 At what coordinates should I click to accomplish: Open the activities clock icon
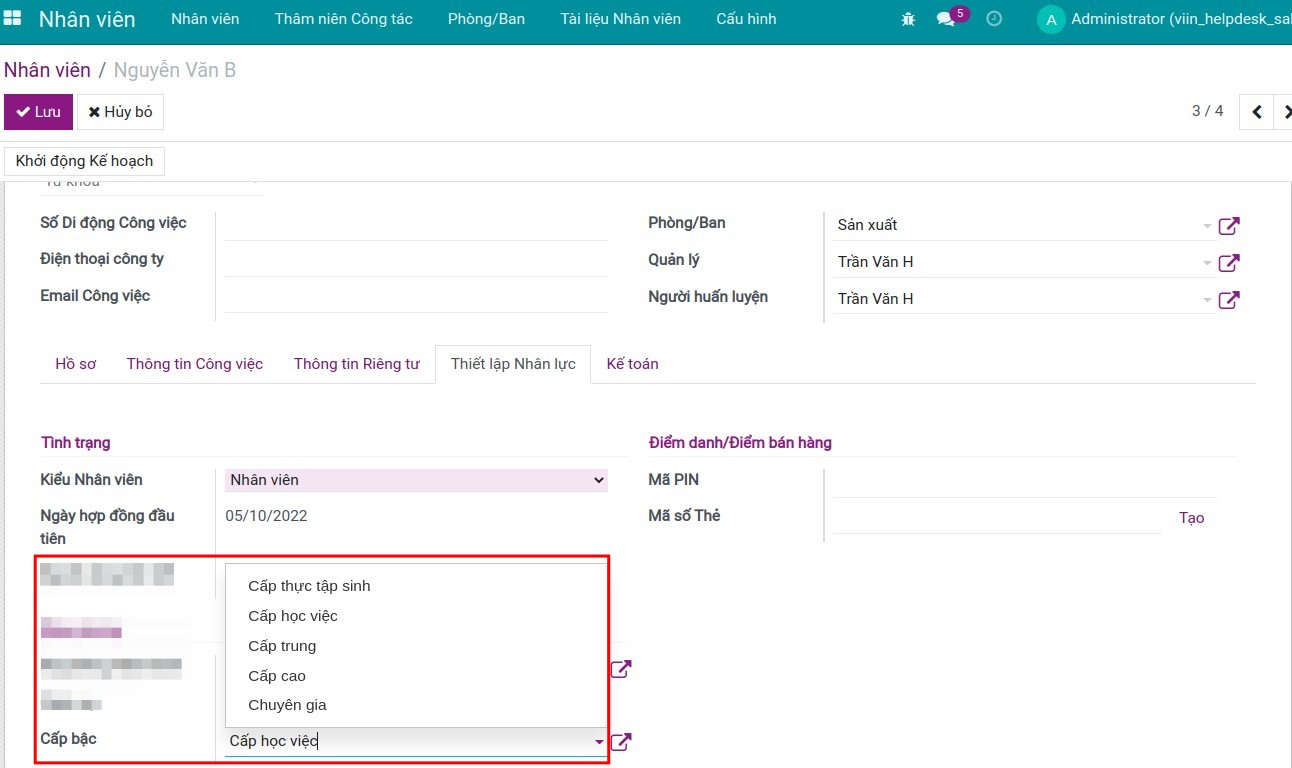point(994,19)
